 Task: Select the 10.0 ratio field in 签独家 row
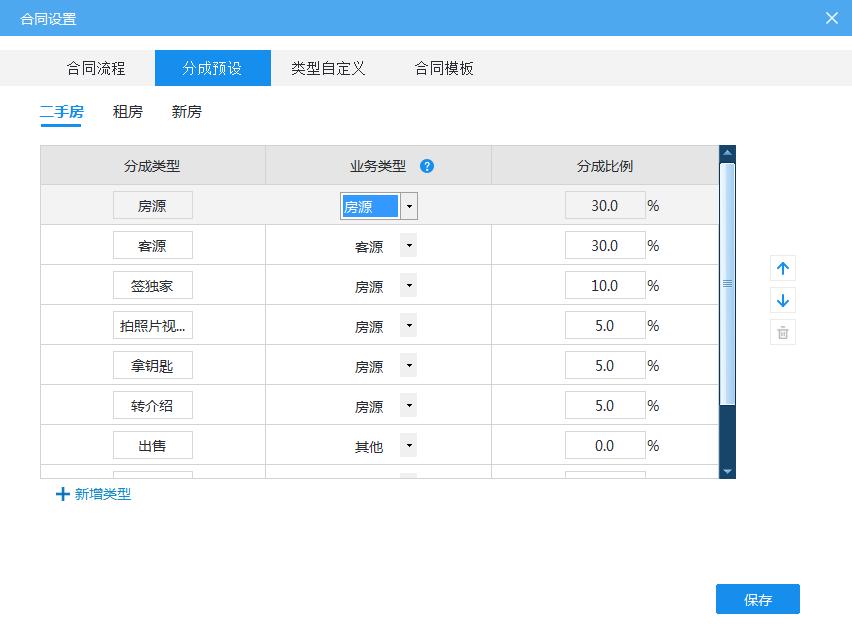(x=605, y=285)
